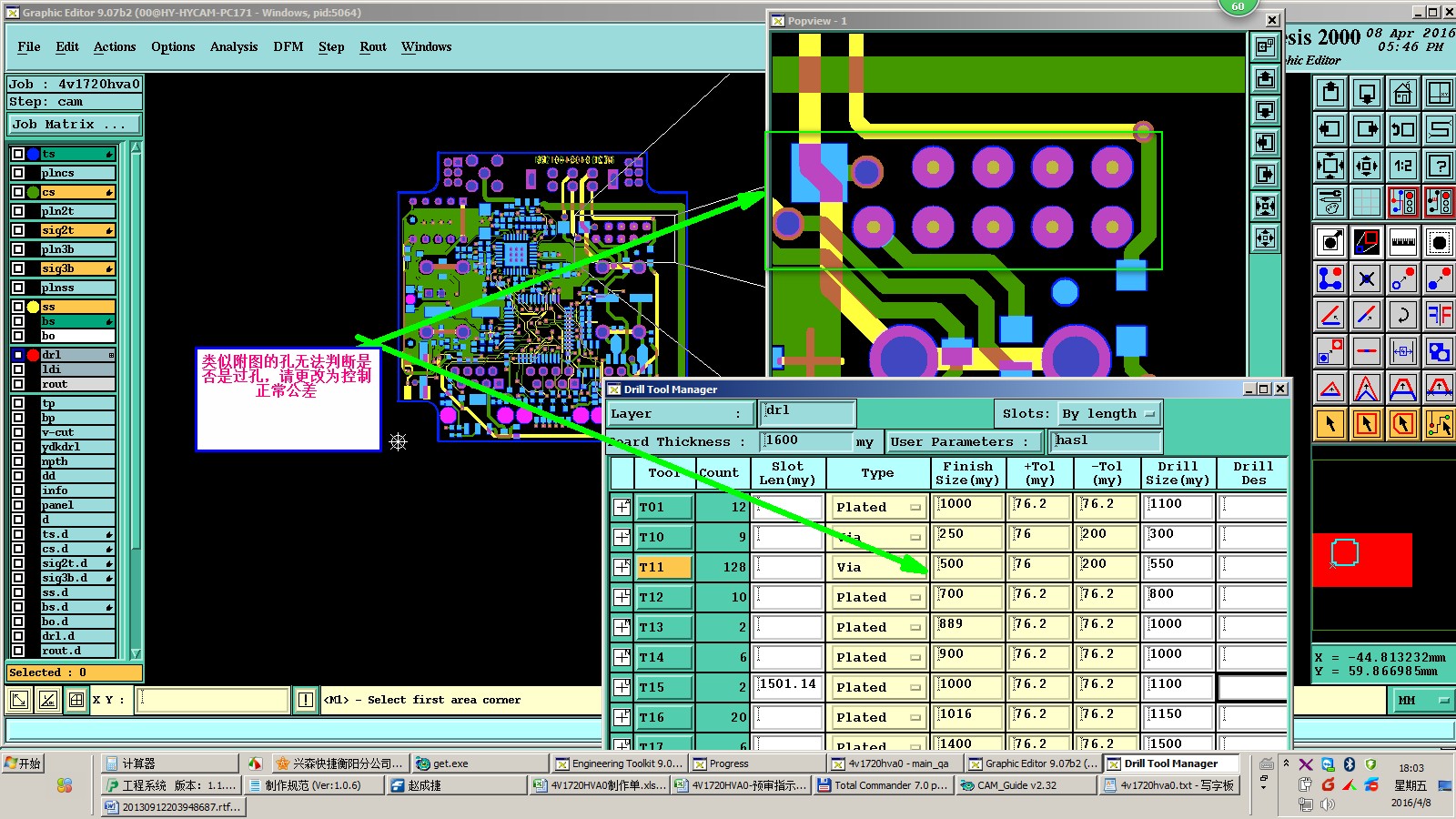This screenshot has height=819, width=1456.
Task: Toggle the ss layer checkbox
Action: click(18, 307)
